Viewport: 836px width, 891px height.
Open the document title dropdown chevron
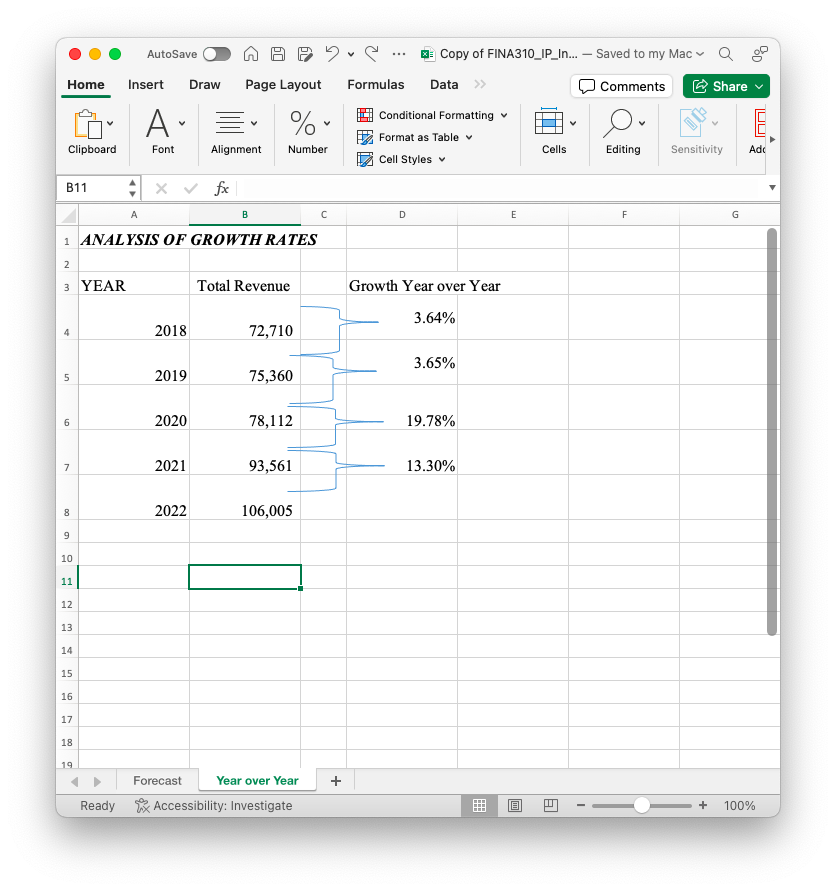pos(700,54)
